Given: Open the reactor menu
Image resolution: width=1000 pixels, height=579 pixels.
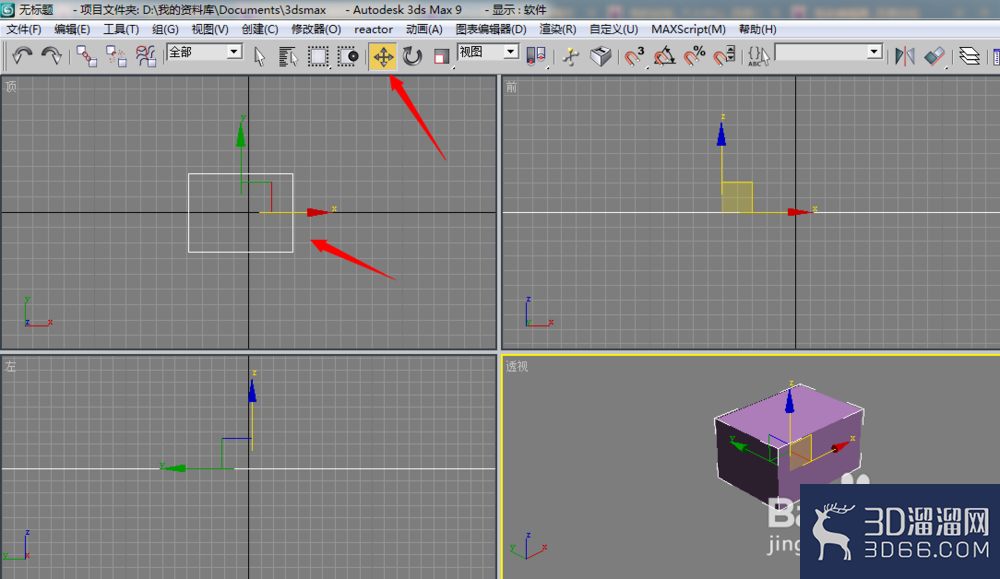Looking at the screenshot, I should pyautogui.click(x=374, y=29).
